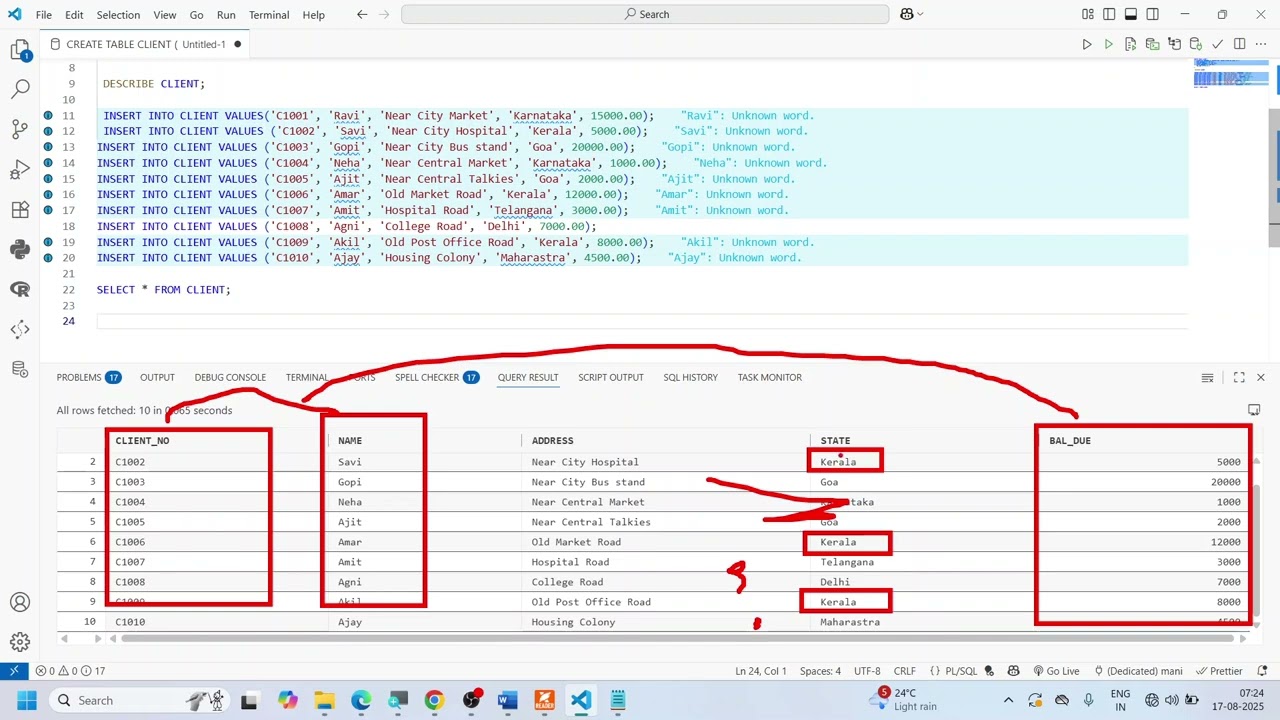This screenshot has height=720, width=1280.
Task: Change the UTF-8 file encoding
Action: (x=868, y=671)
